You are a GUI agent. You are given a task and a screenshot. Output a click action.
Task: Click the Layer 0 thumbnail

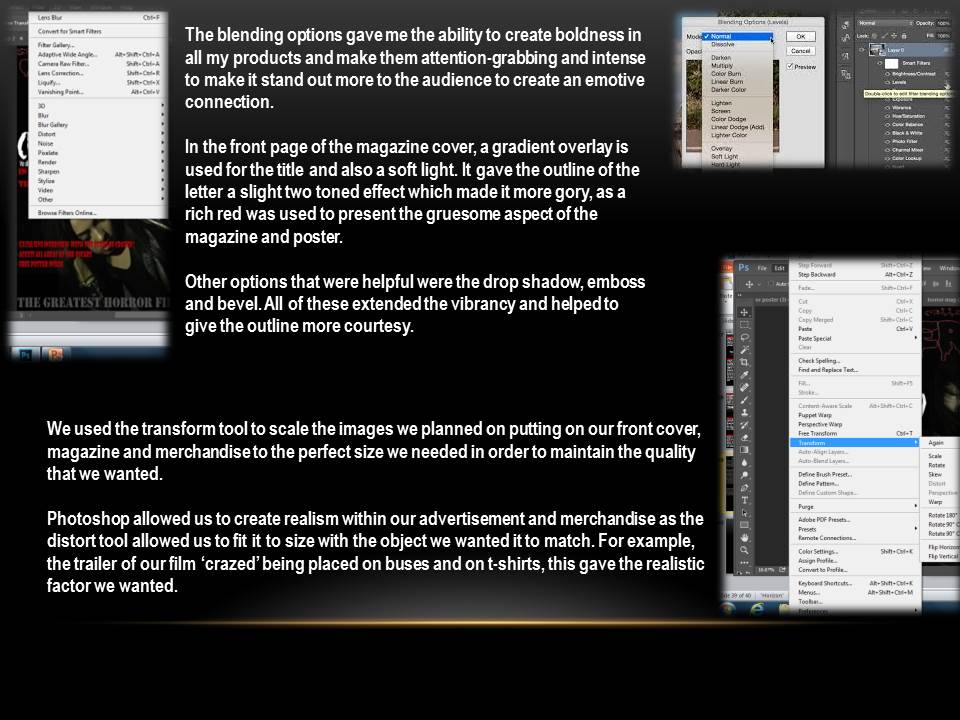(877, 50)
